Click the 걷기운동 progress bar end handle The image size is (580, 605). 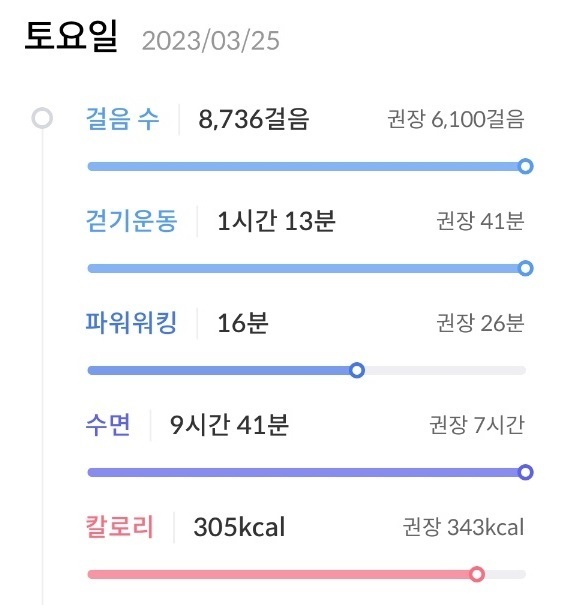(x=525, y=268)
